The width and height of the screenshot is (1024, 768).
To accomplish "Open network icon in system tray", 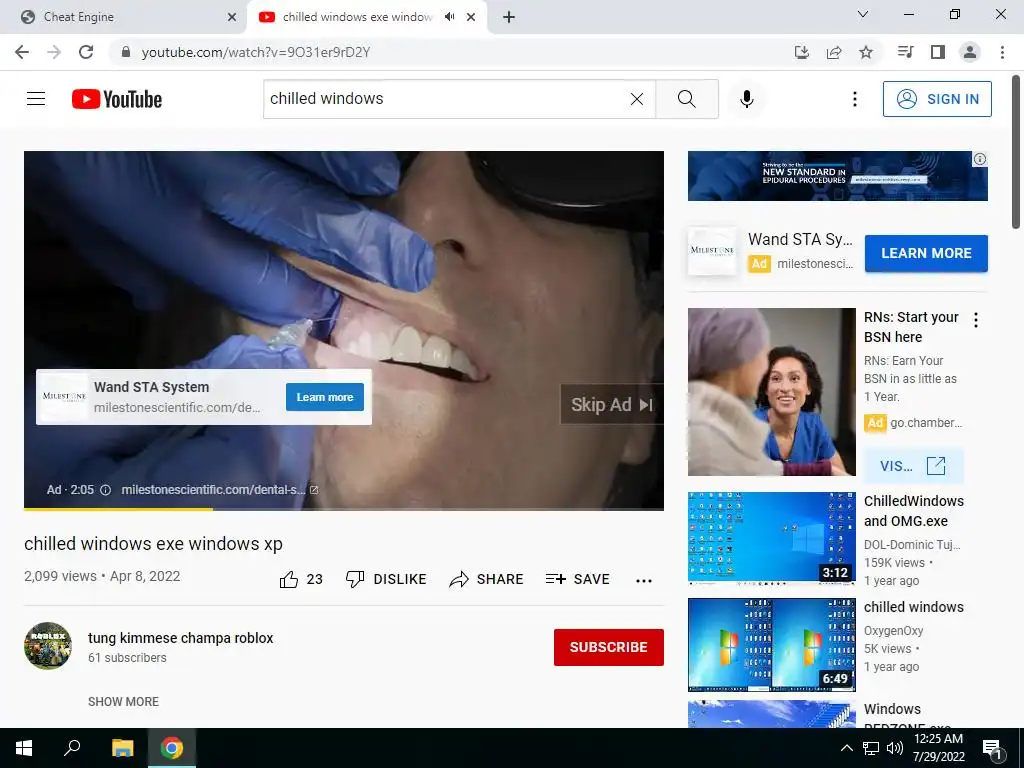I will coord(871,748).
